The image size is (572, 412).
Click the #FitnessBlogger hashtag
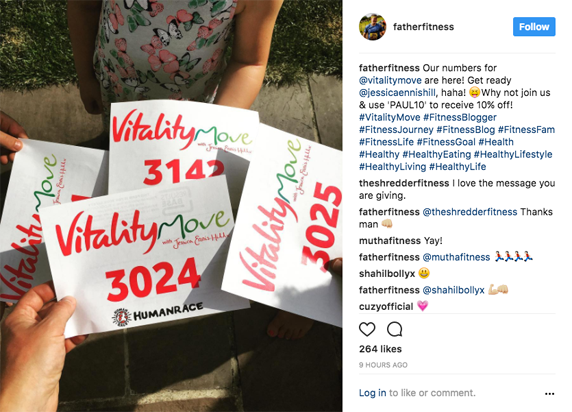click(x=460, y=117)
